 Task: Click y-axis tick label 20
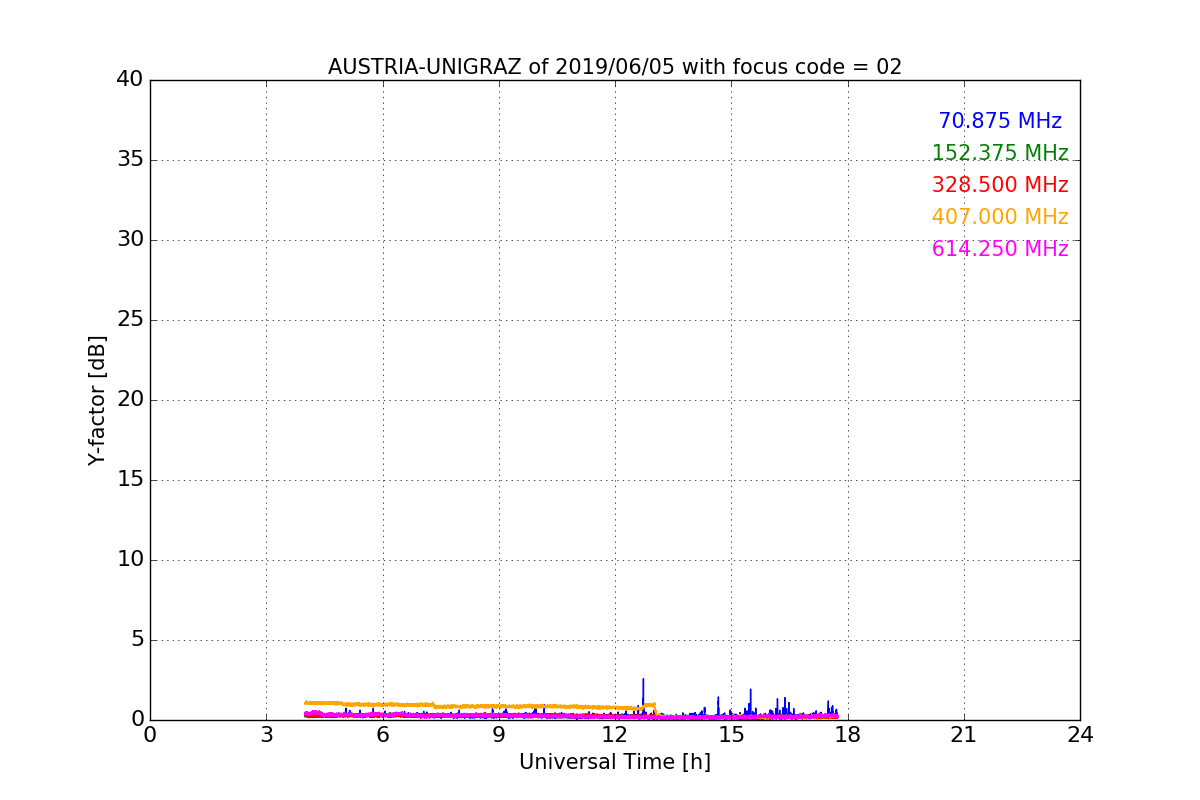click(x=130, y=400)
